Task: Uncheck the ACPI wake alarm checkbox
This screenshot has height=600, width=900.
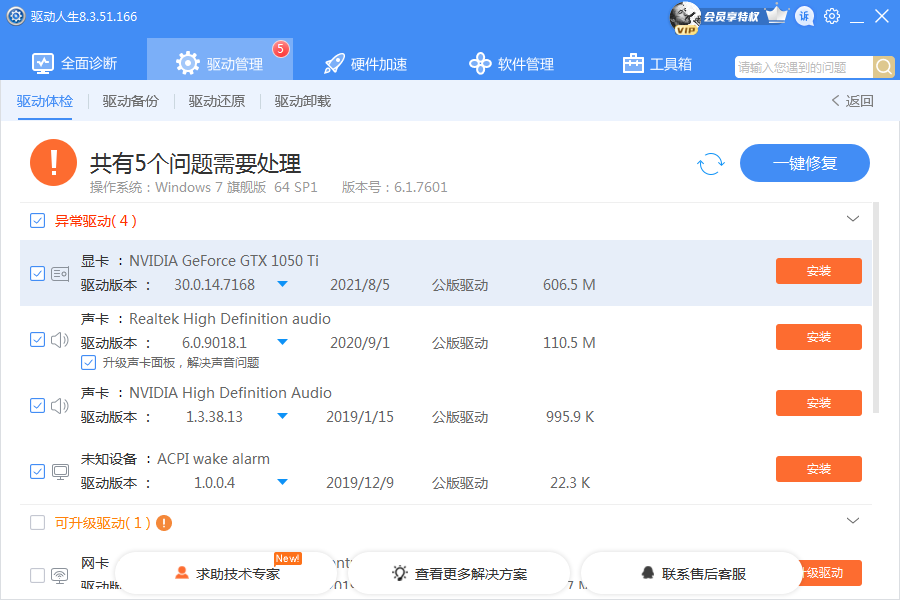Action: (37, 471)
